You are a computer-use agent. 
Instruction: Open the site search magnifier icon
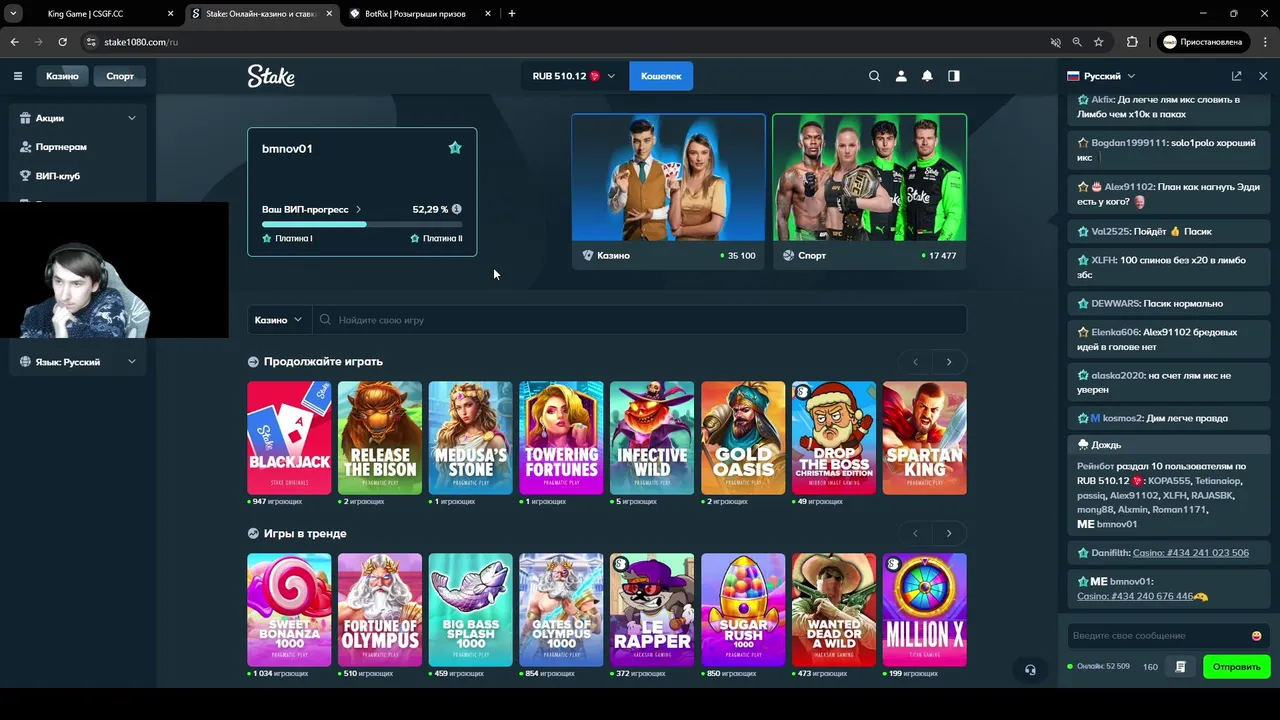(x=875, y=76)
